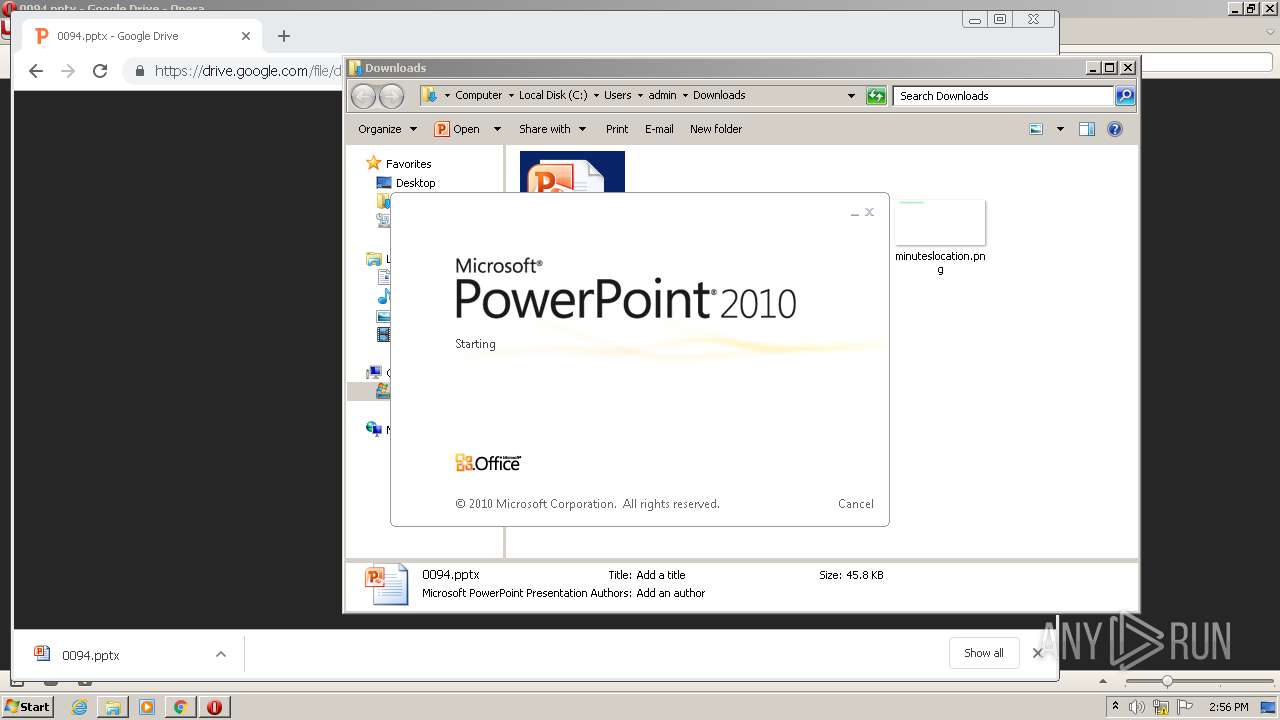Open file with the PowerPoint Open button
Screen dimensions: 1280x720
coord(458,129)
